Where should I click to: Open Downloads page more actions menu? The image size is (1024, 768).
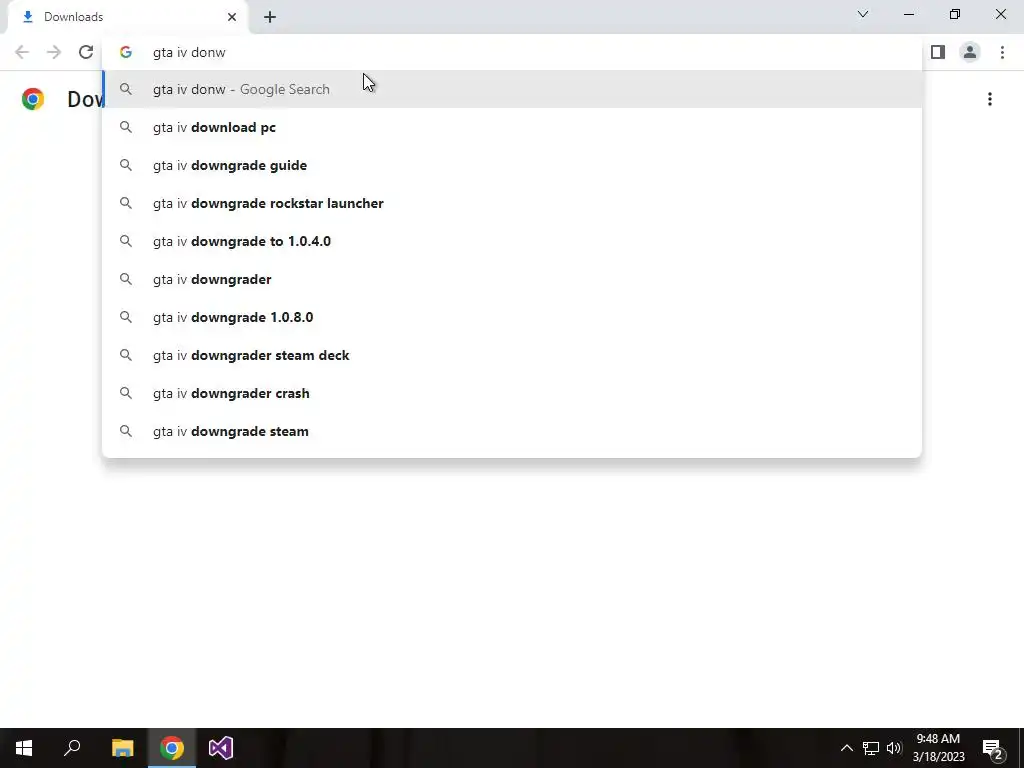(990, 99)
